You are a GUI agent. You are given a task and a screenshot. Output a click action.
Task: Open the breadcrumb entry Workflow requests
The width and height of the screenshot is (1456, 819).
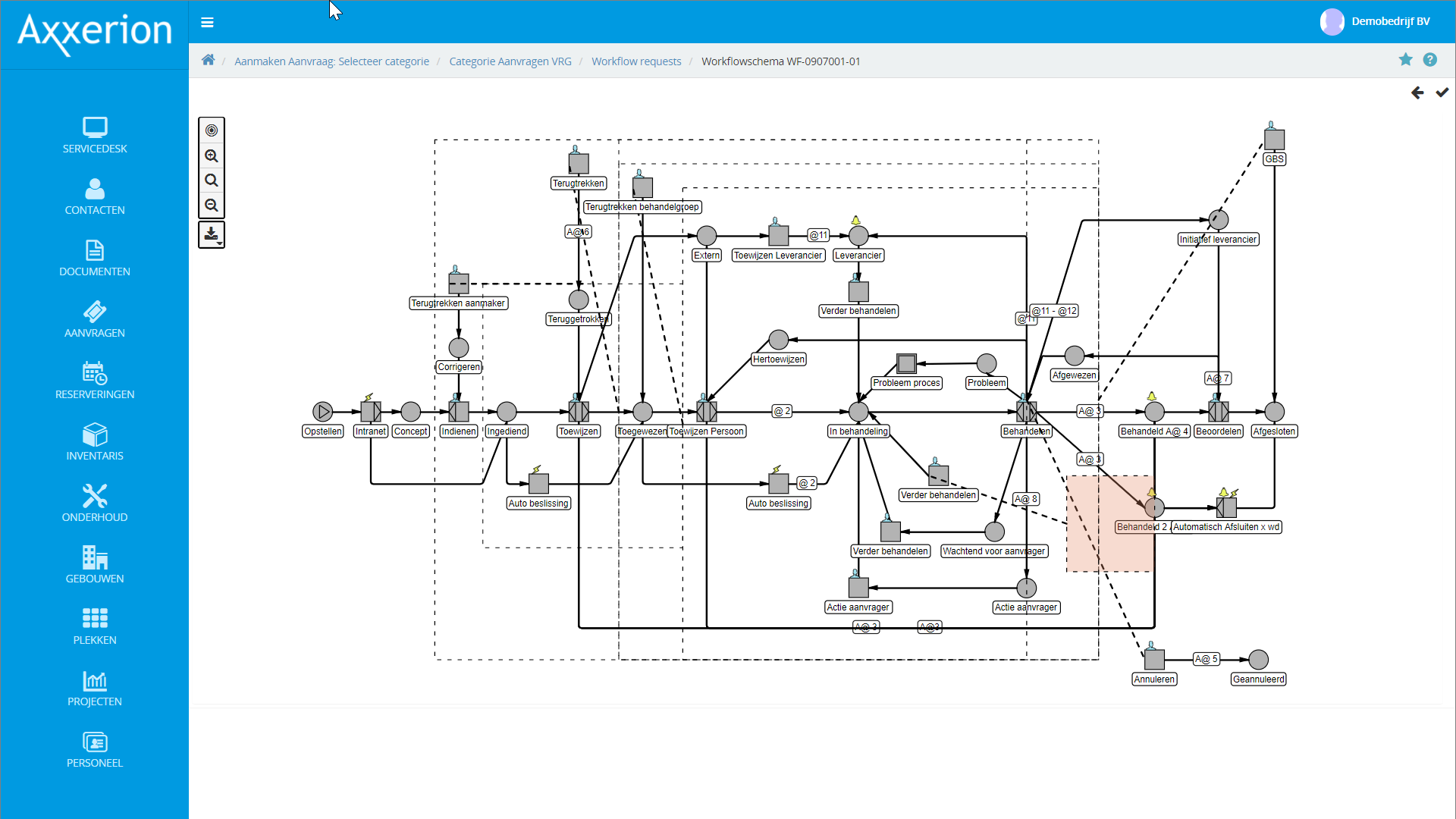tap(636, 61)
